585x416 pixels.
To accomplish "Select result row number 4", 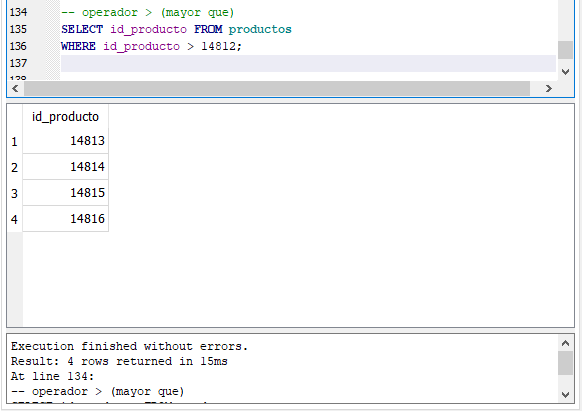I will [15, 219].
